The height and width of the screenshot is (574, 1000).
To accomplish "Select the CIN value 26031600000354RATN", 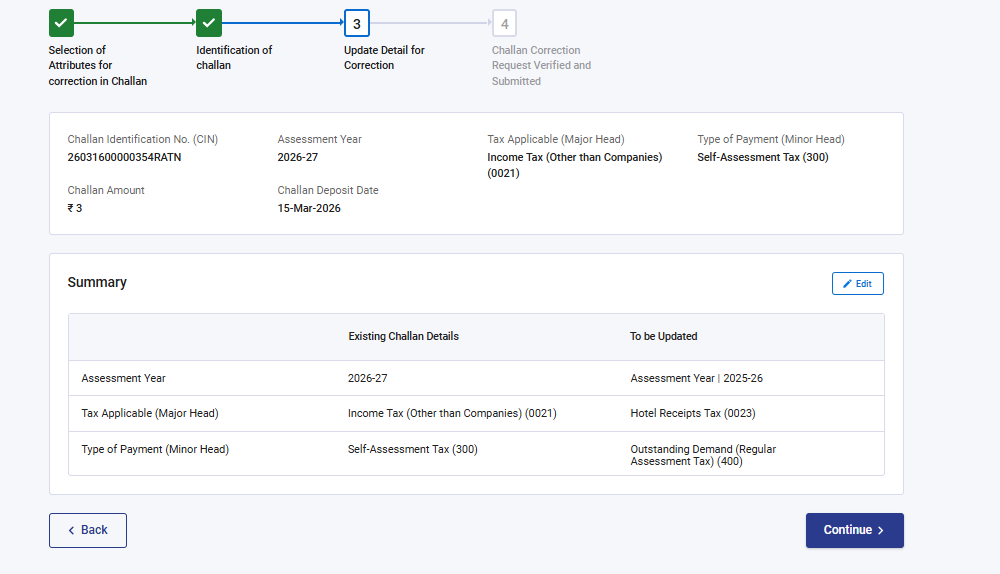I will pyautogui.click(x=124, y=157).
